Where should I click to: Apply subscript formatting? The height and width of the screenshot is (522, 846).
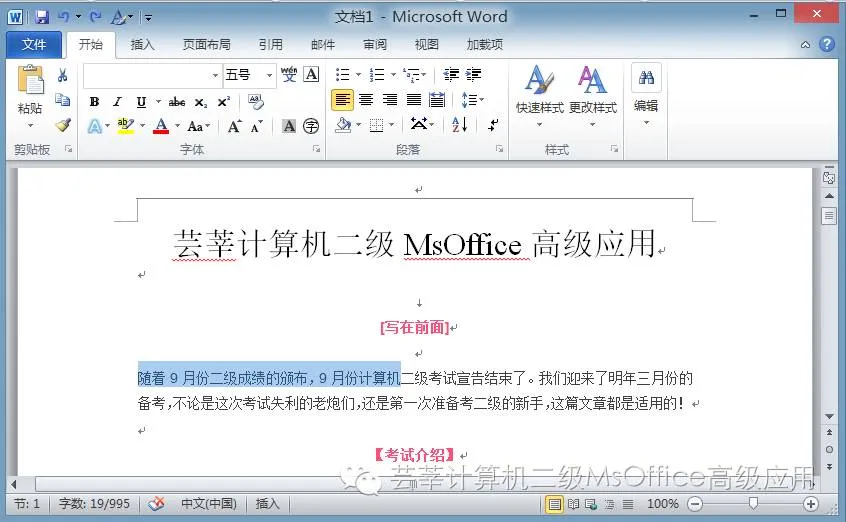point(201,102)
